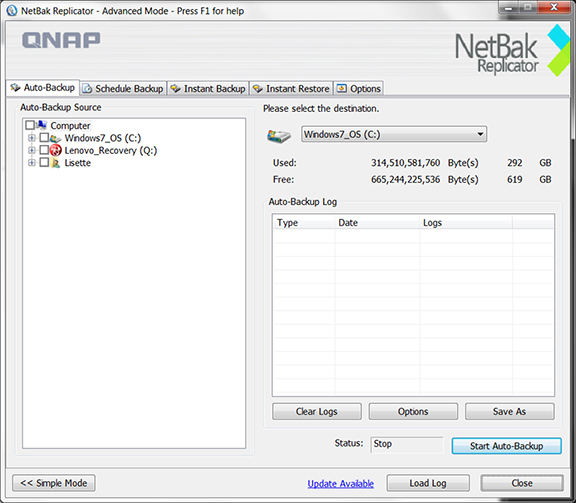This screenshot has height=503, width=576.
Task: Click the 619 GB free value
Action: coord(515,179)
